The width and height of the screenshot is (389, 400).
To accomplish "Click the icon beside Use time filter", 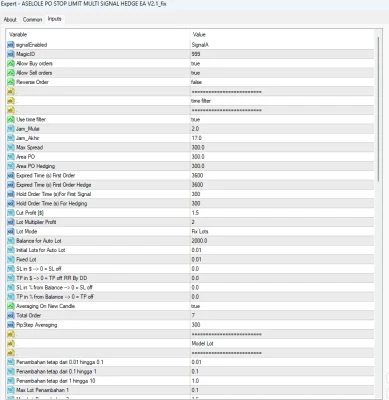I will click(11, 119).
